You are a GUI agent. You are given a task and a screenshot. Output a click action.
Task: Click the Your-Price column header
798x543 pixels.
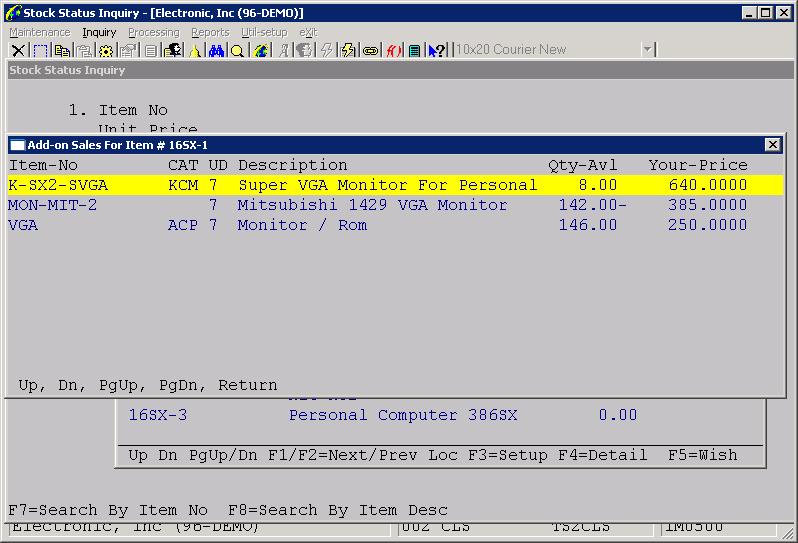pyautogui.click(x=698, y=165)
